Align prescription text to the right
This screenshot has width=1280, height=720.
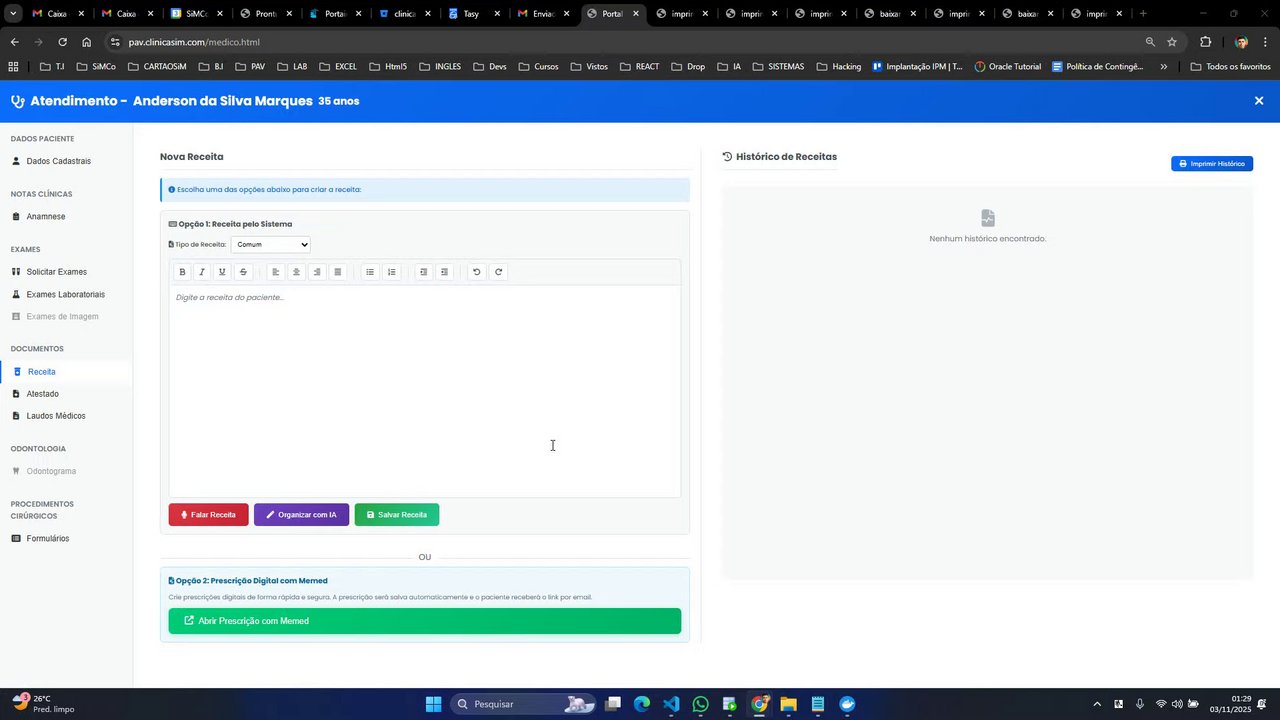point(317,272)
